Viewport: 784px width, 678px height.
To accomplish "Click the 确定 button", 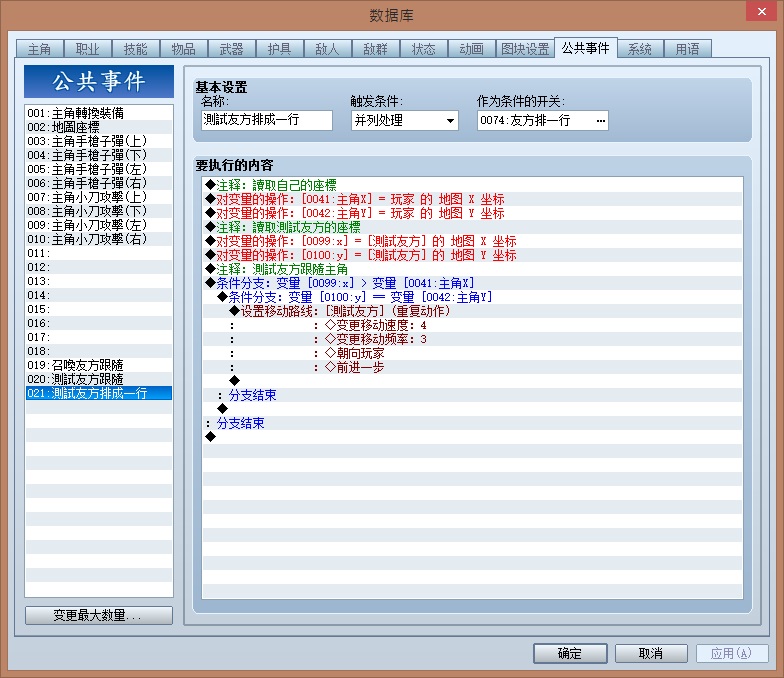I will pos(570,653).
